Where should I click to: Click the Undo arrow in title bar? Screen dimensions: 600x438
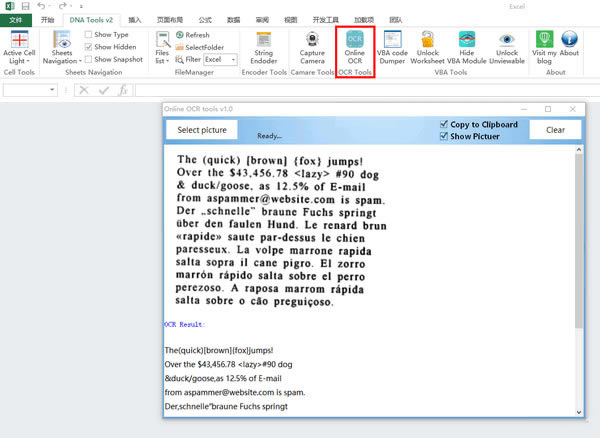coord(41,6)
